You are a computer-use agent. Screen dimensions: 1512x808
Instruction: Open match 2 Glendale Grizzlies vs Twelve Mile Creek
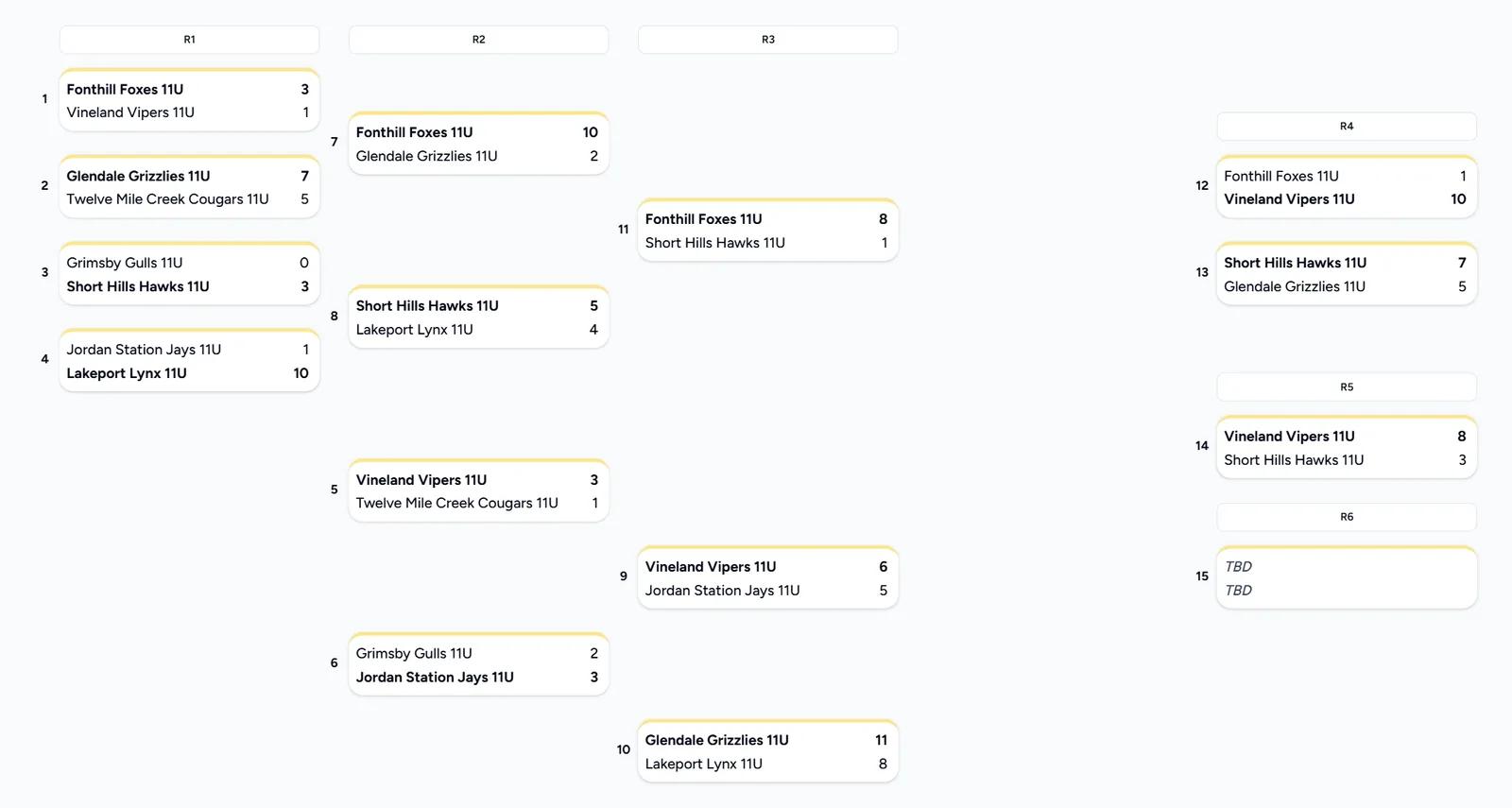(189, 187)
